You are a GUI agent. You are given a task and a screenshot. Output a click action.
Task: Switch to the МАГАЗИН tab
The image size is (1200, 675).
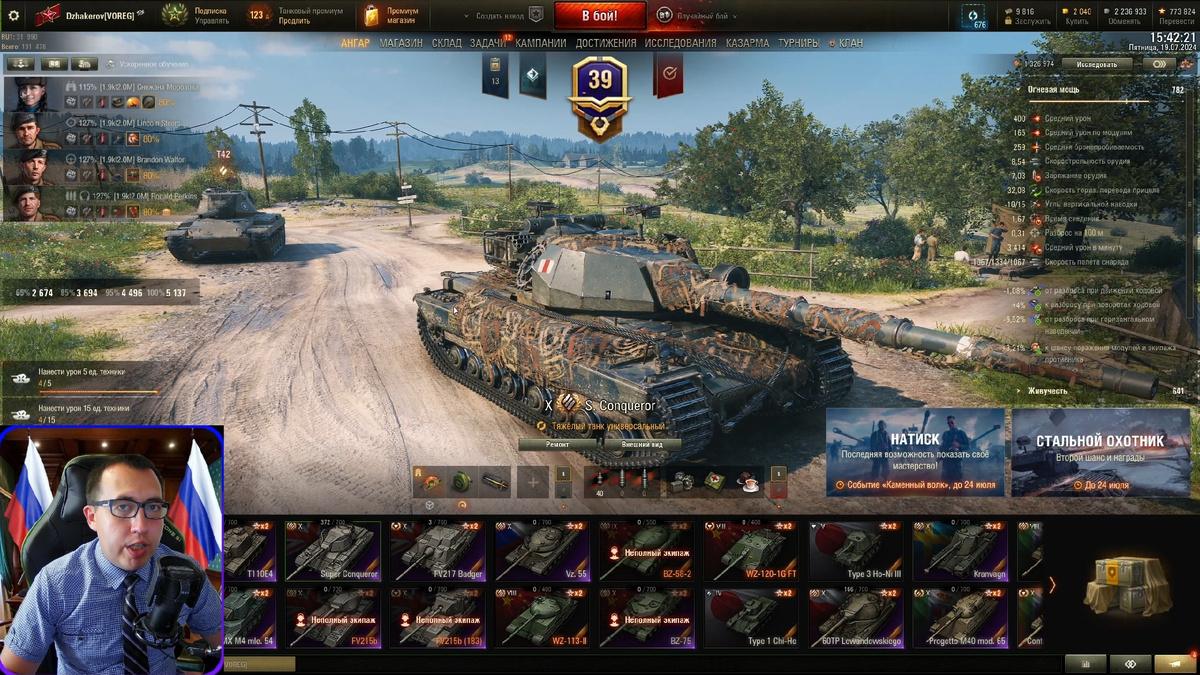(x=400, y=43)
